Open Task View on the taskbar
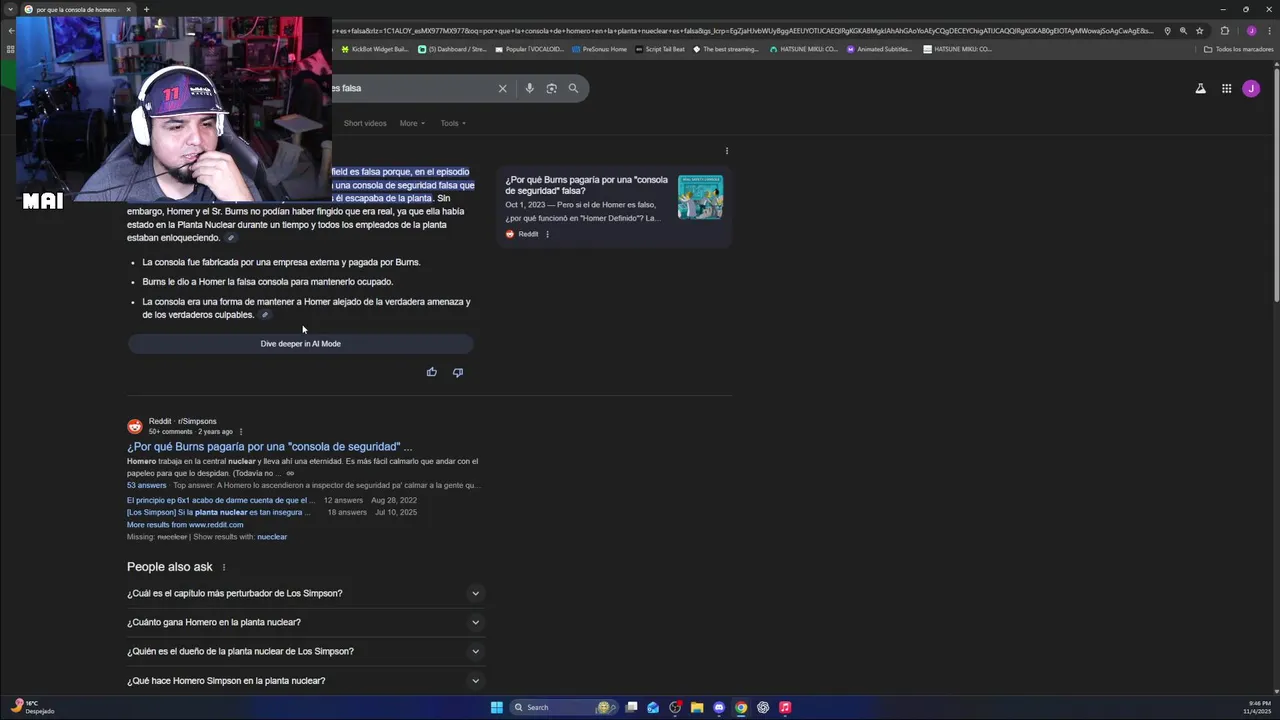1280x720 pixels. [632, 707]
